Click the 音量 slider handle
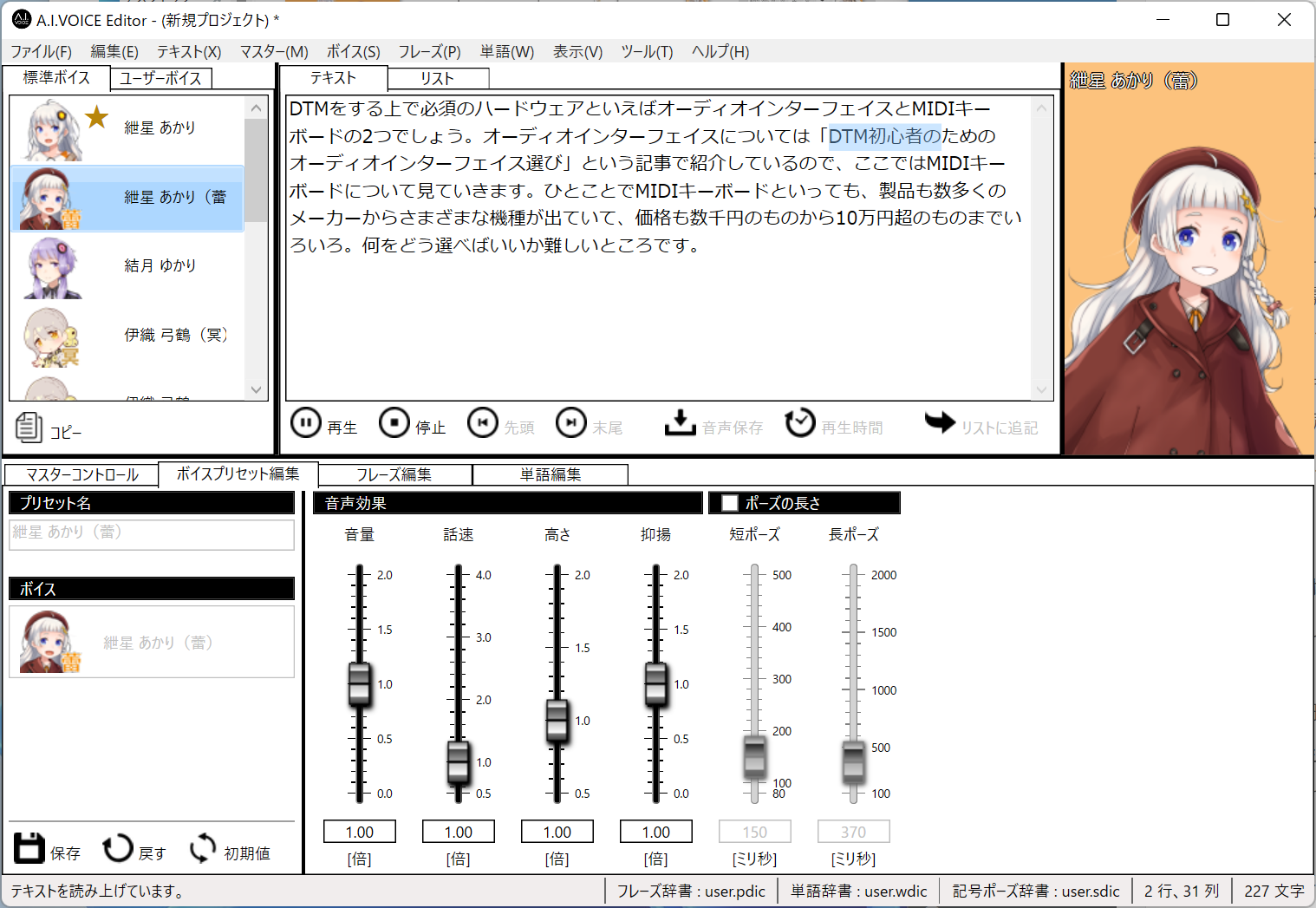Viewport: 1316px width, 908px height. [359, 684]
